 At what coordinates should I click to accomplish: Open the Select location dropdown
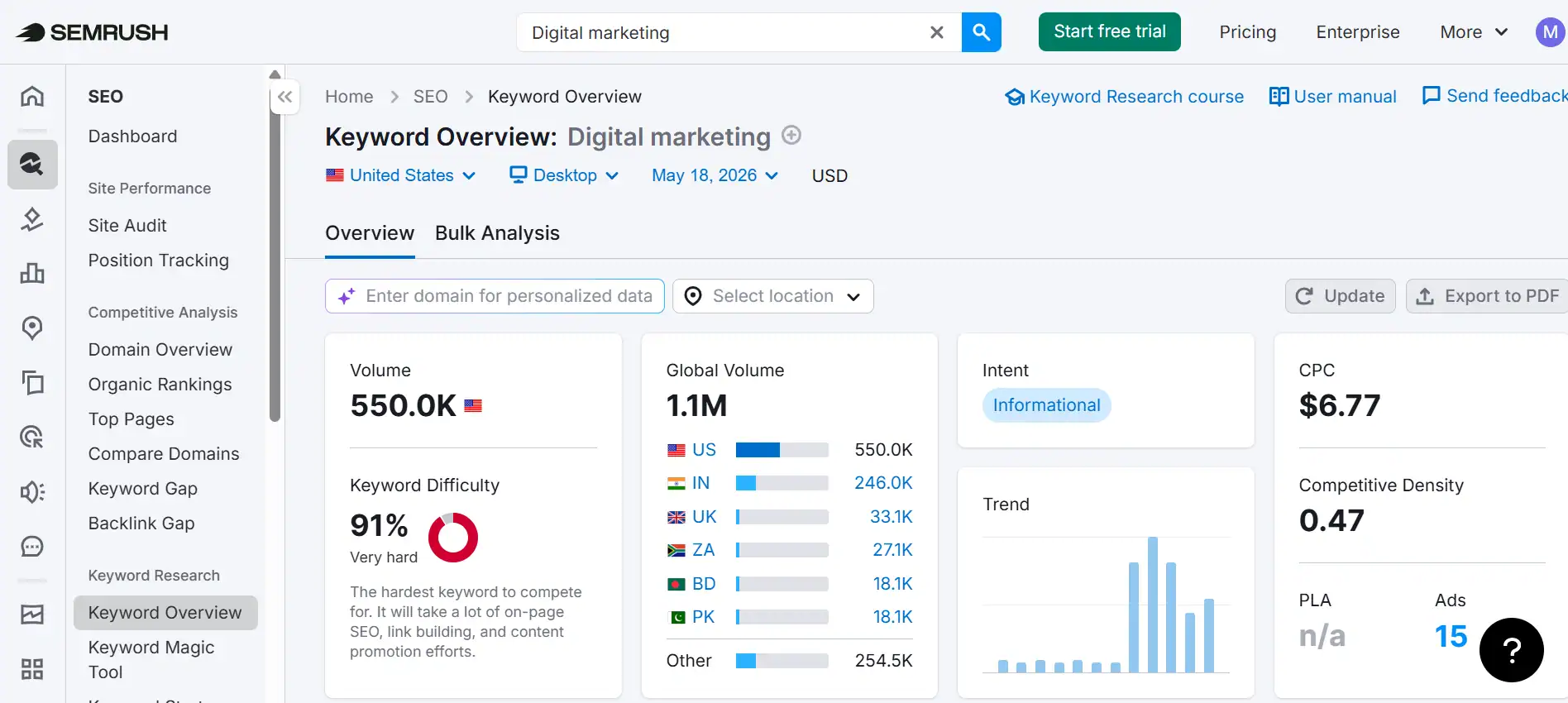[x=773, y=296]
